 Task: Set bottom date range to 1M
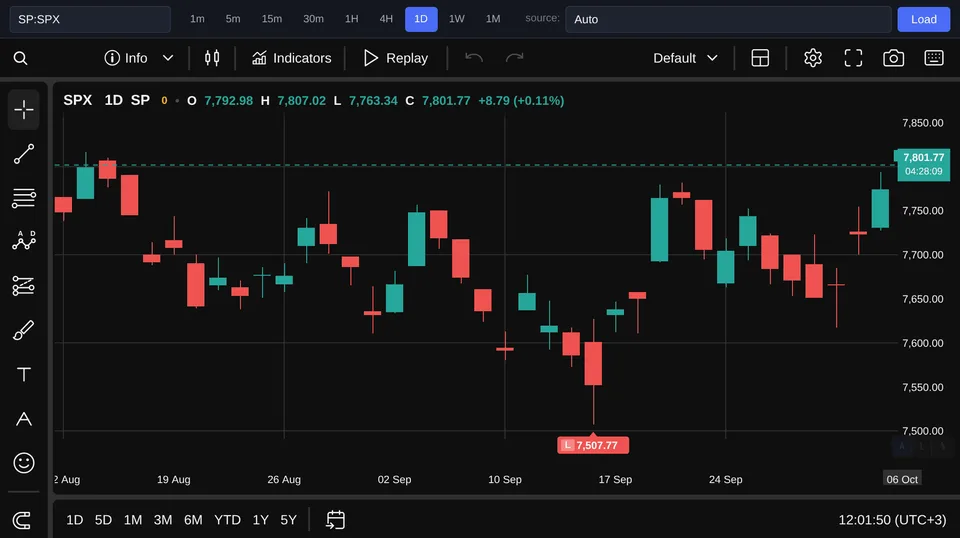pos(133,520)
